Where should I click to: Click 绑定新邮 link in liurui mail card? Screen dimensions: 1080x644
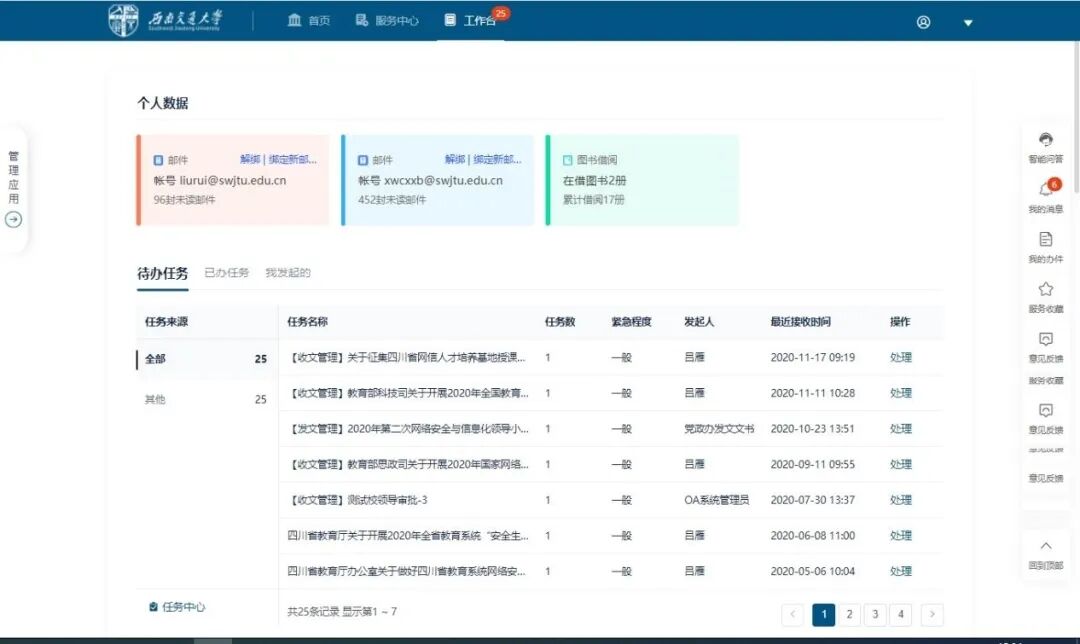tap(293, 159)
